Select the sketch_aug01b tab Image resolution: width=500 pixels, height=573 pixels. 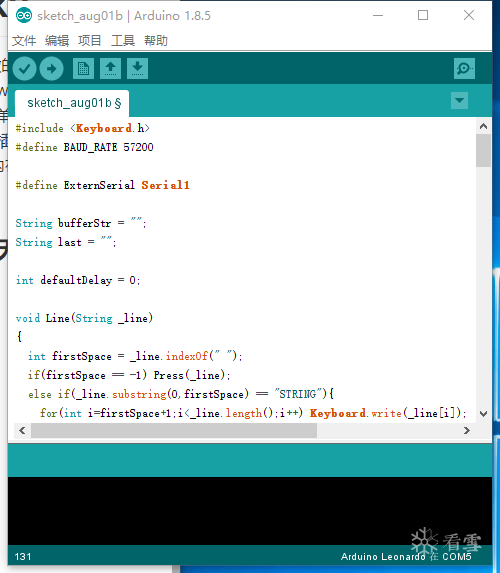pyautogui.click(x=72, y=103)
